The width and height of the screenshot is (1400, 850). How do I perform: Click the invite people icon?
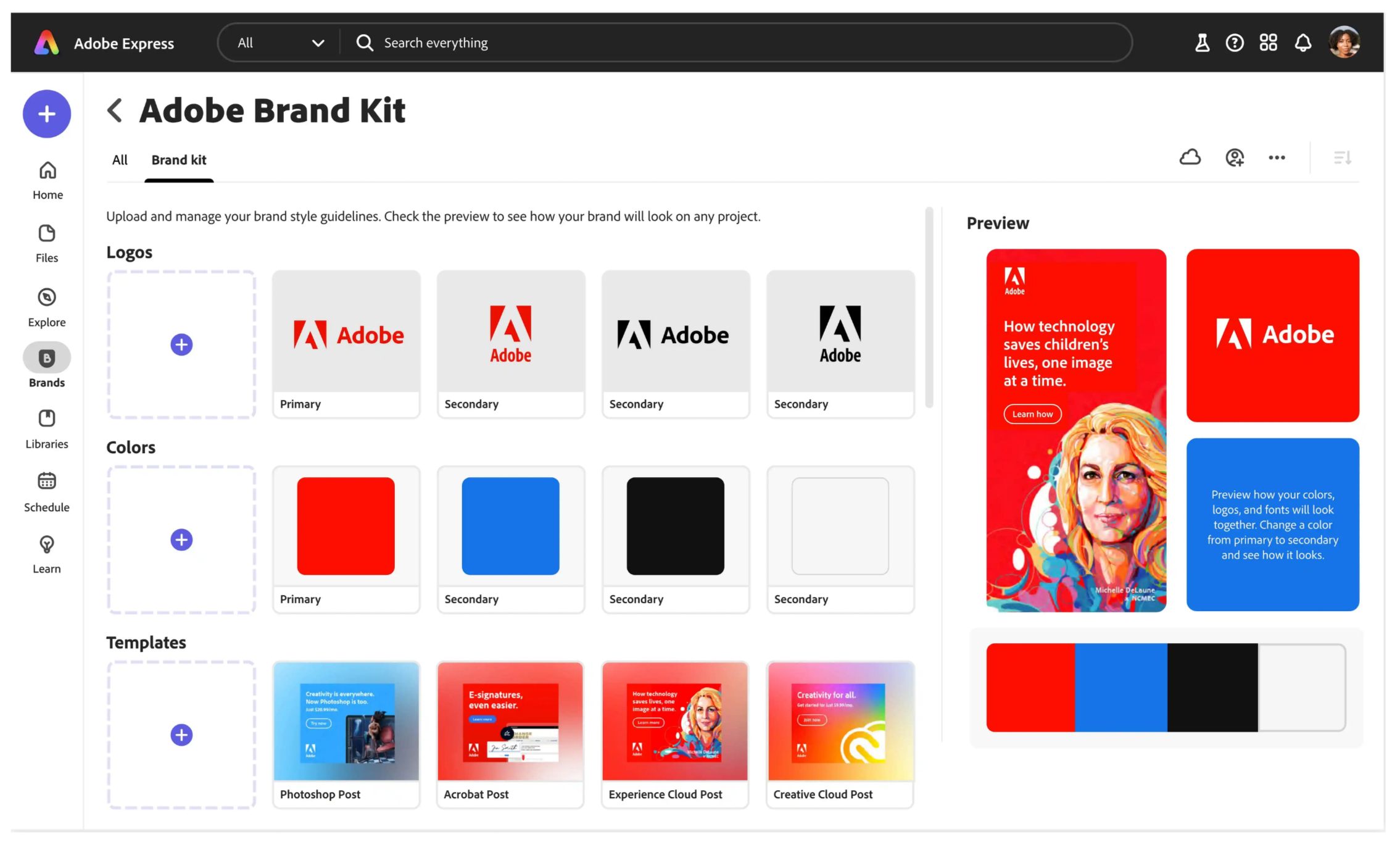[1234, 157]
